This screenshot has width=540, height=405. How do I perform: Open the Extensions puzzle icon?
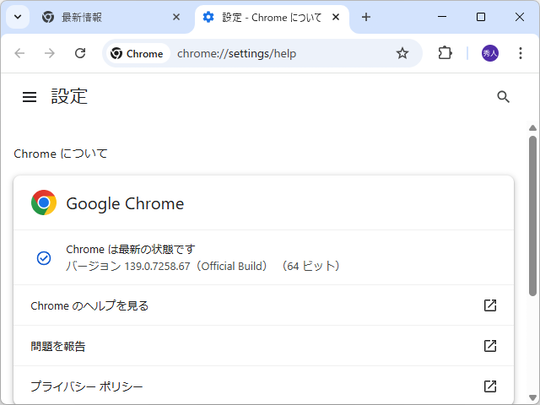pos(445,53)
